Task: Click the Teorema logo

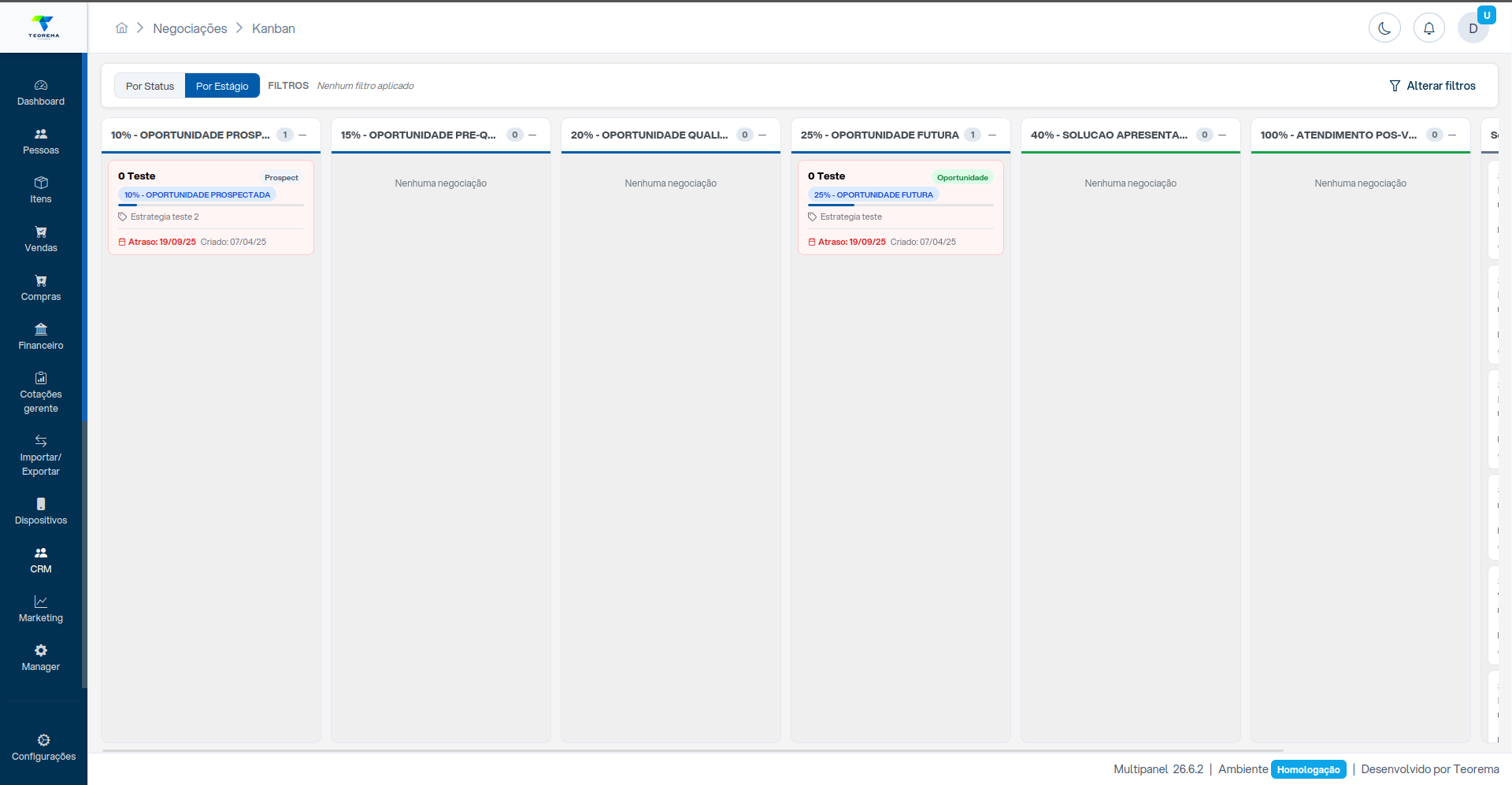Action: click(x=43, y=27)
